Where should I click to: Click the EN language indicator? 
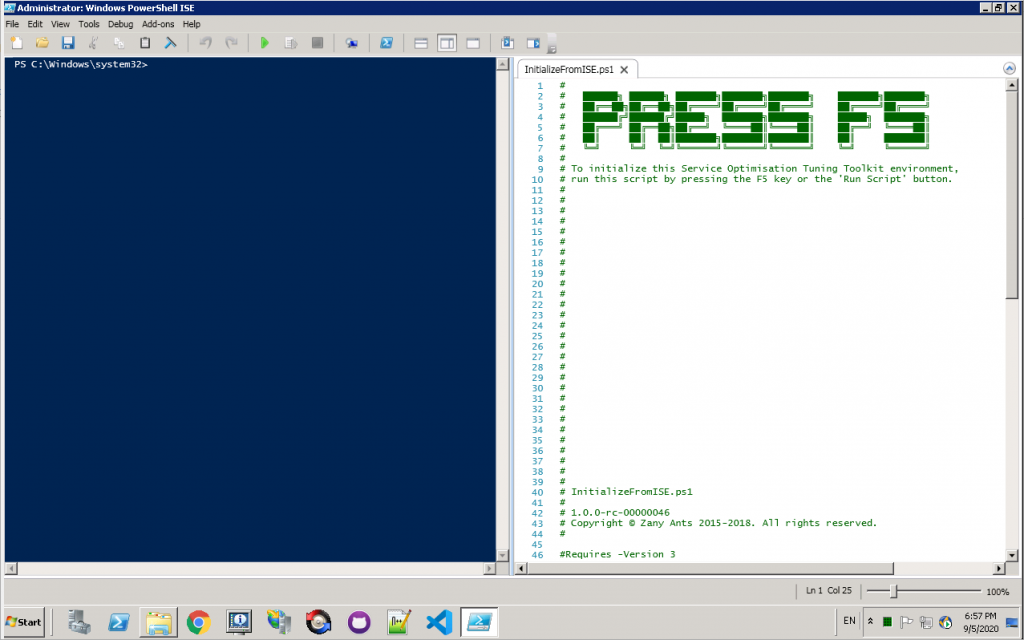[849, 621]
